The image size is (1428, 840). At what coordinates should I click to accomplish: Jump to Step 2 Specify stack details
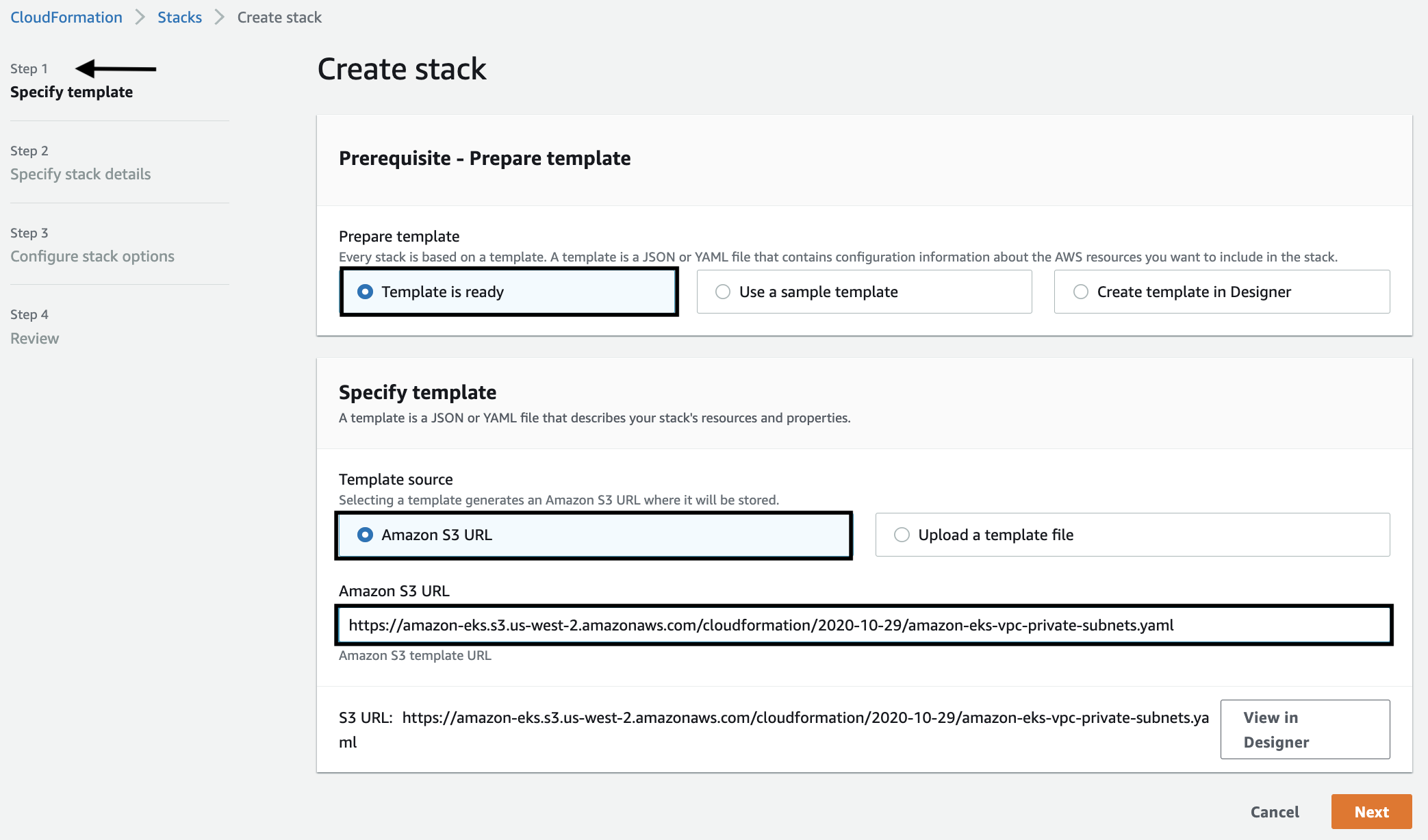click(80, 174)
